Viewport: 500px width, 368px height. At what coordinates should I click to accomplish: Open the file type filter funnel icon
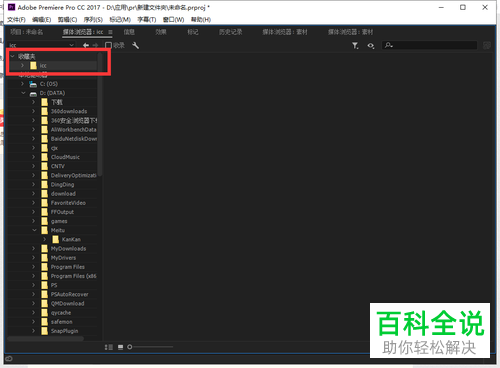coord(355,46)
